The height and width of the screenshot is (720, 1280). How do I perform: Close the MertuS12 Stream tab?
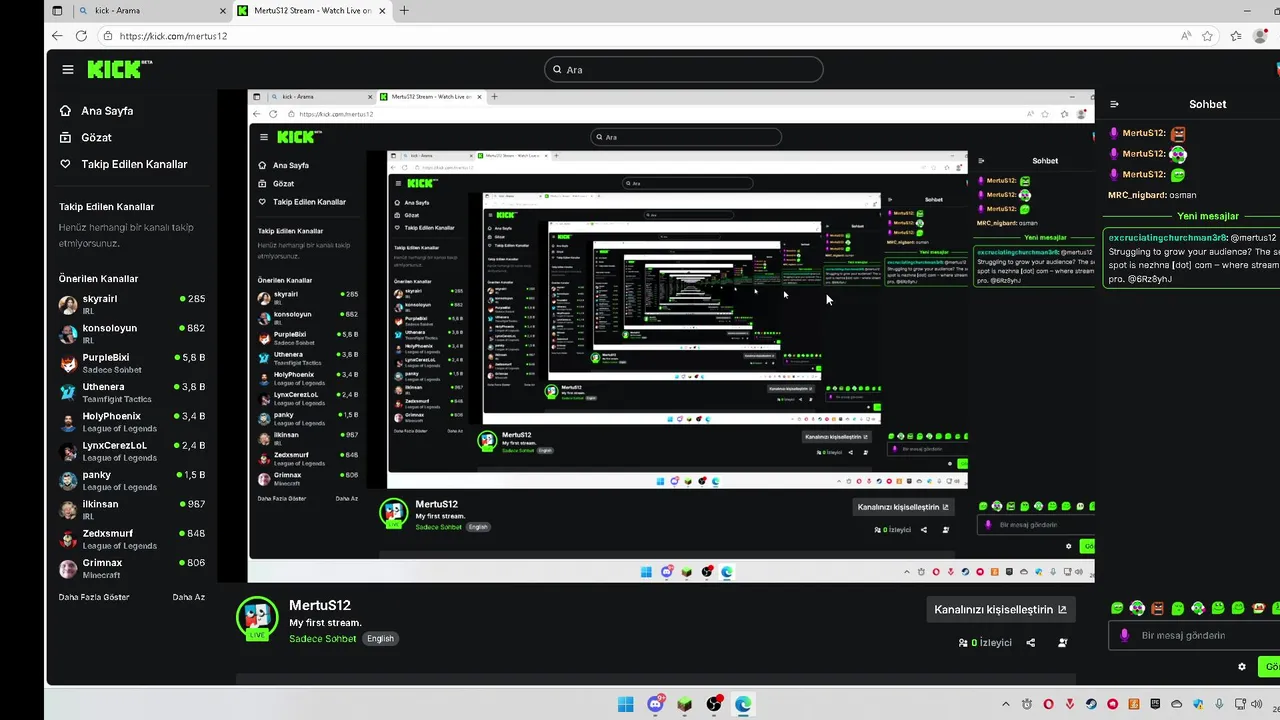(x=382, y=11)
